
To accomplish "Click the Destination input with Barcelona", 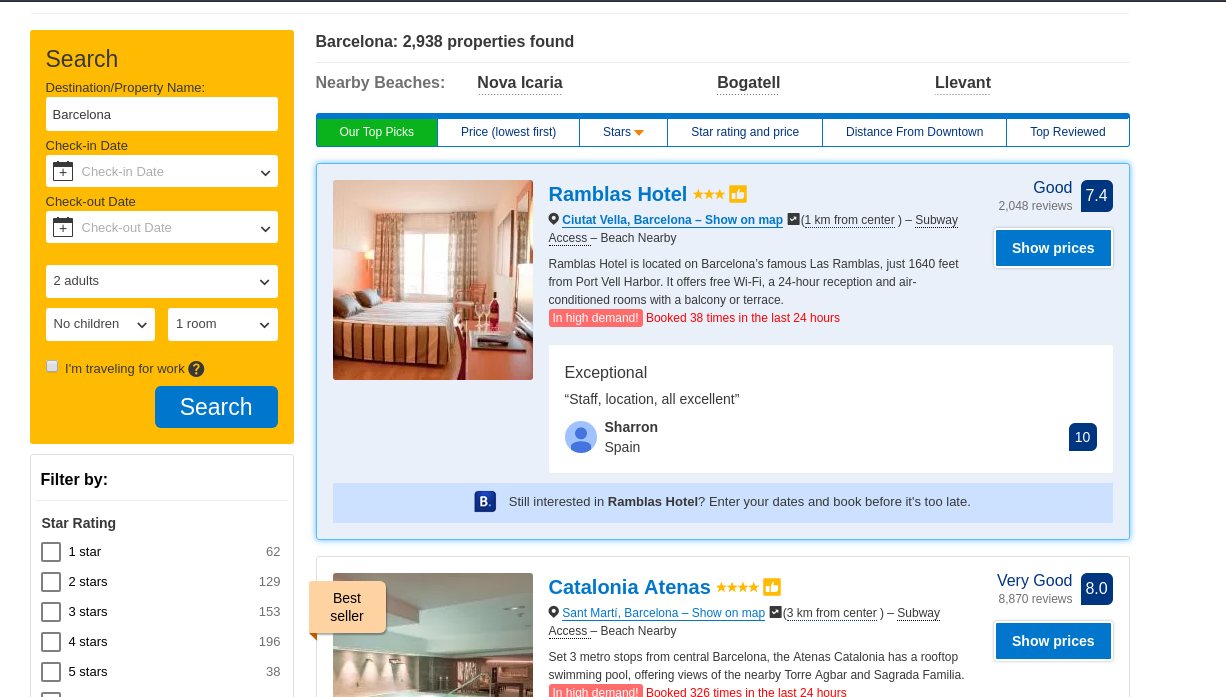I will pos(162,114).
